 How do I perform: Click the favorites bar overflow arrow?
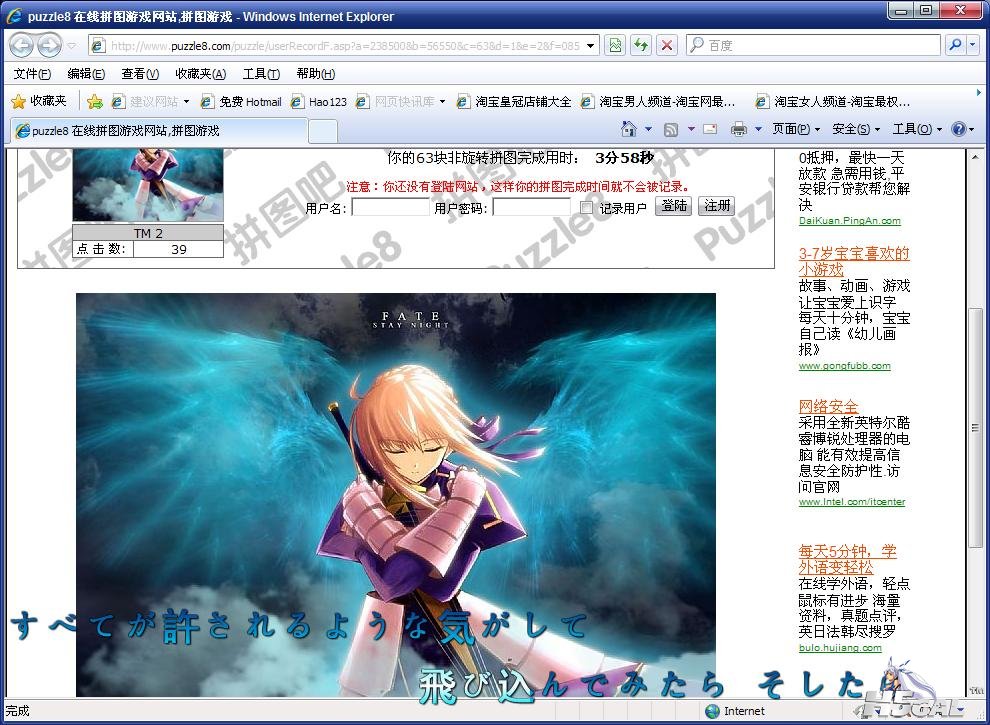coord(979,92)
